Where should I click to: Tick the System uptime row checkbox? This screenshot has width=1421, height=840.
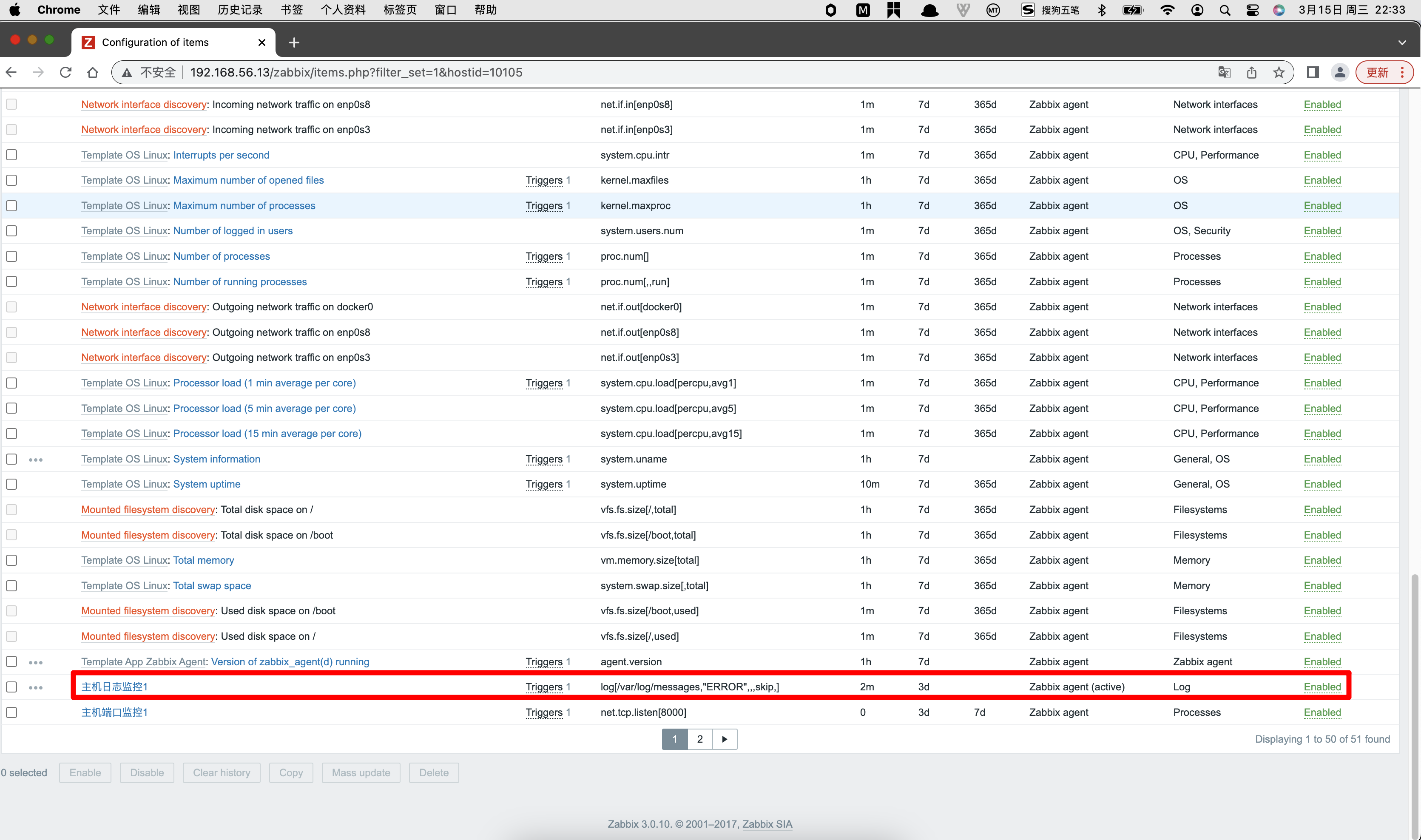12,485
